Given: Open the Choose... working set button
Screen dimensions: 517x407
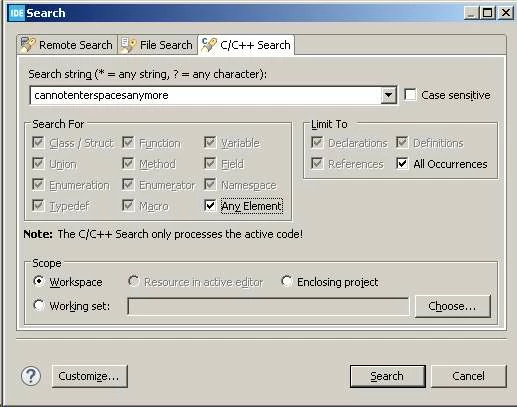Looking at the screenshot, I should tap(452, 306).
